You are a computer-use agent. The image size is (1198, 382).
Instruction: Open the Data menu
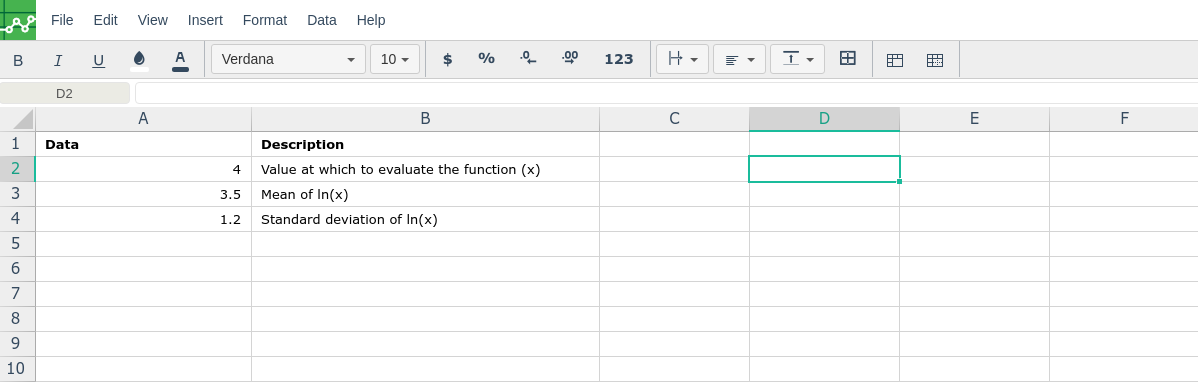[322, 20]
